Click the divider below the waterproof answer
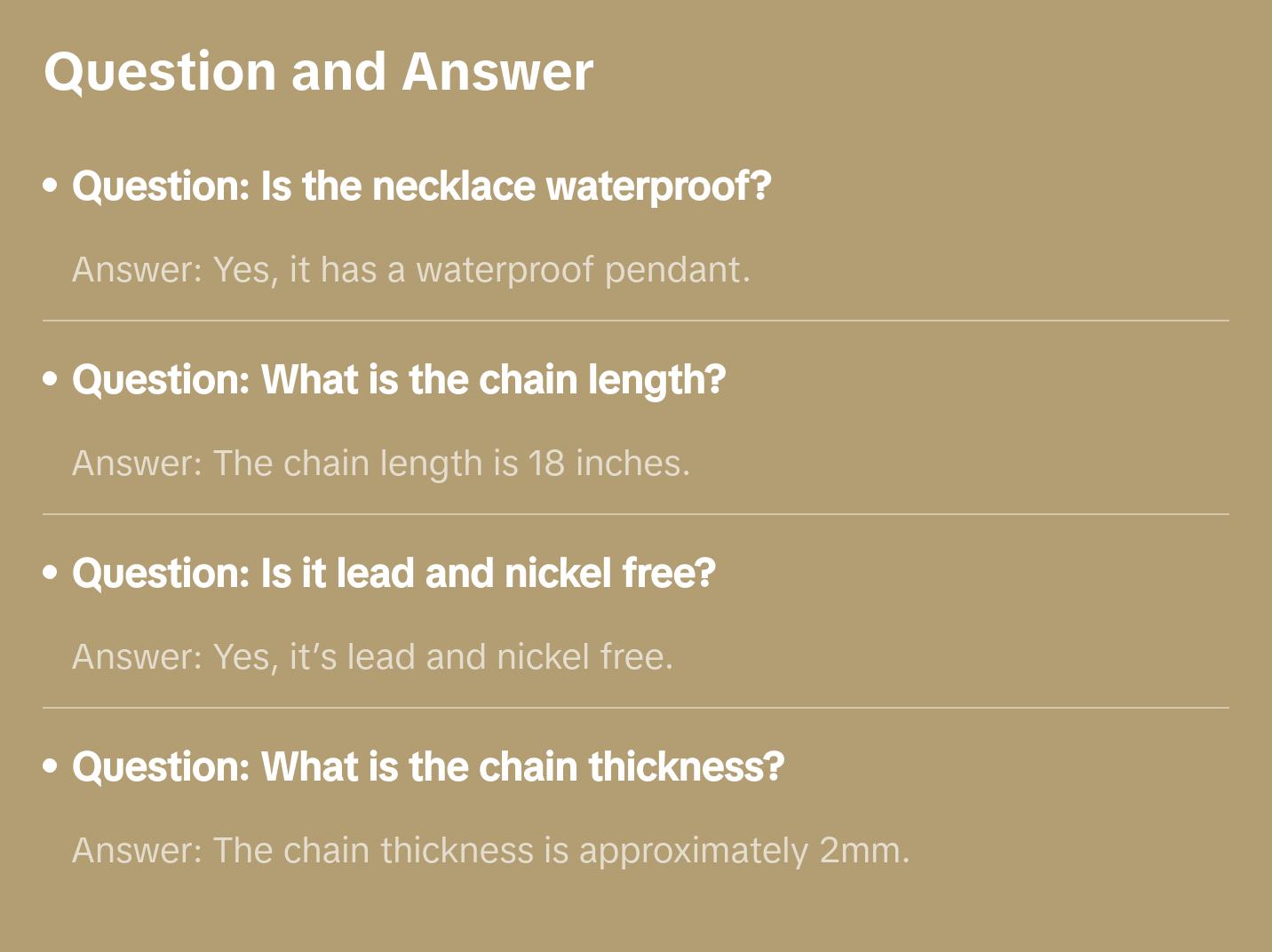1272x952 pixels. click(x=636, y=321)
